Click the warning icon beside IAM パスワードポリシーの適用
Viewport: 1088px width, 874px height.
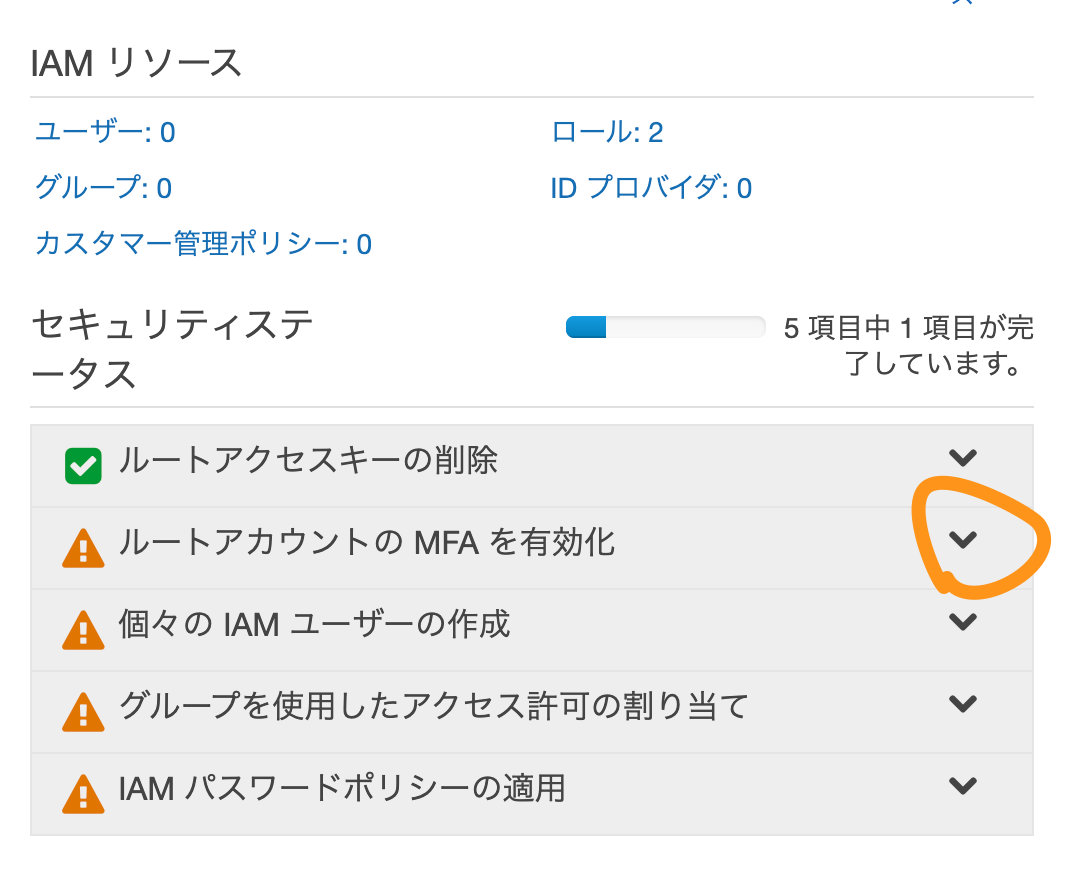coord(83,794)
